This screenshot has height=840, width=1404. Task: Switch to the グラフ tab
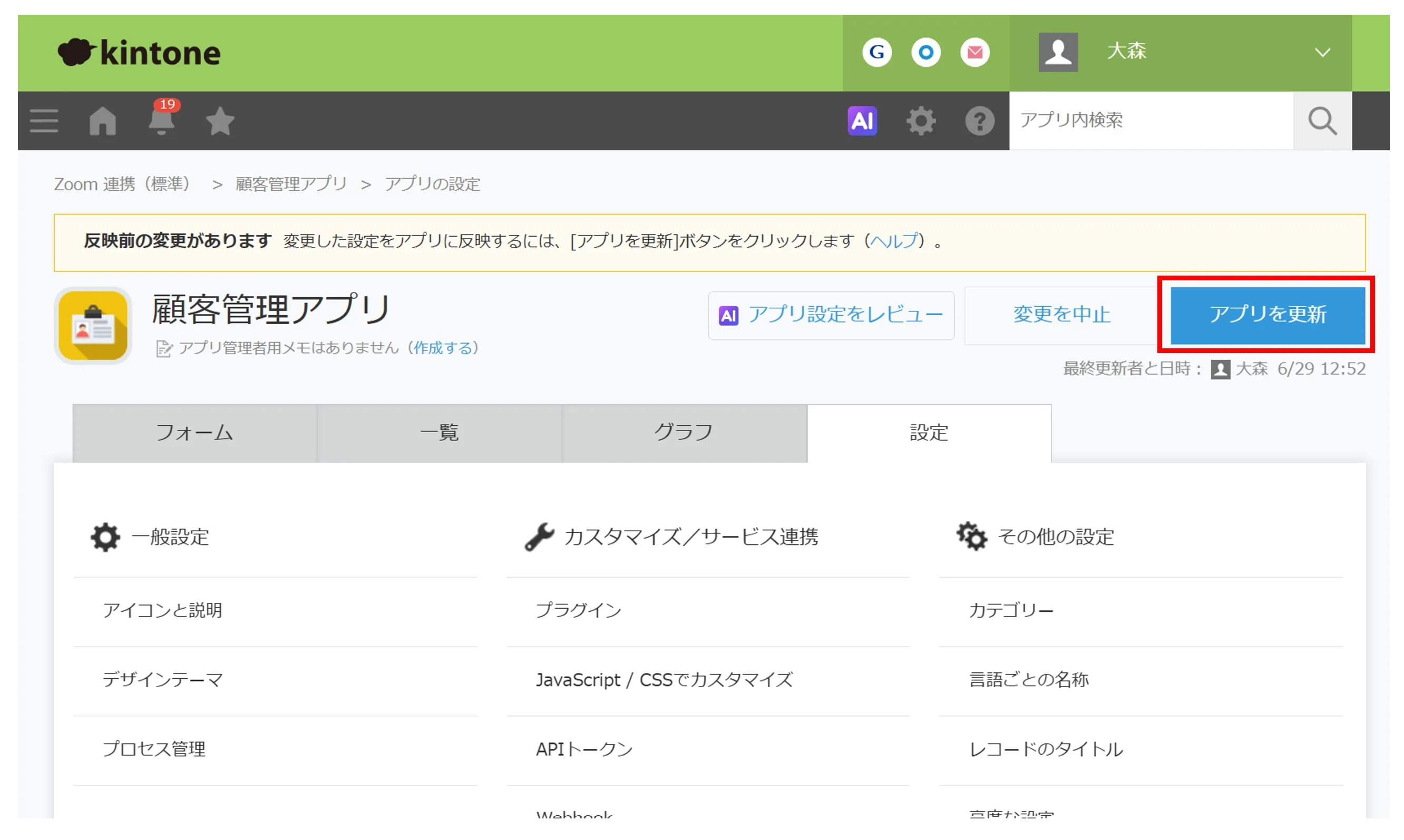(685, 433)
